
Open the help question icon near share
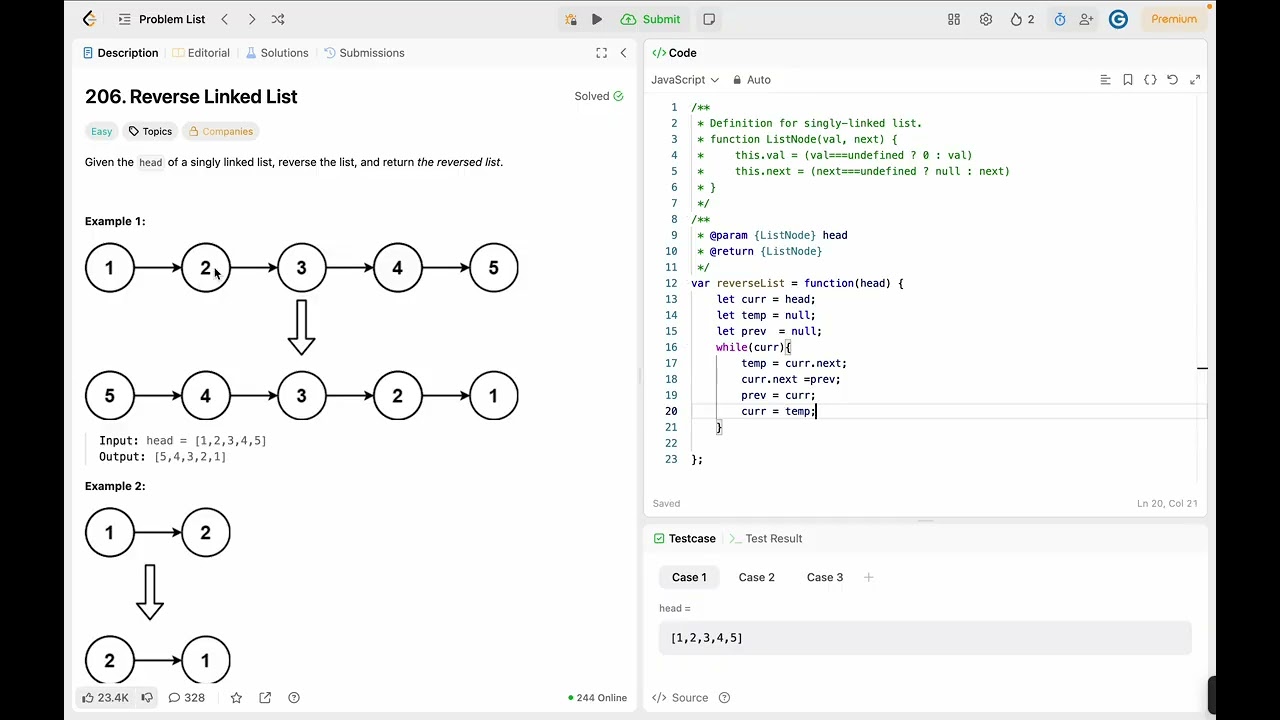pos(294,698)
